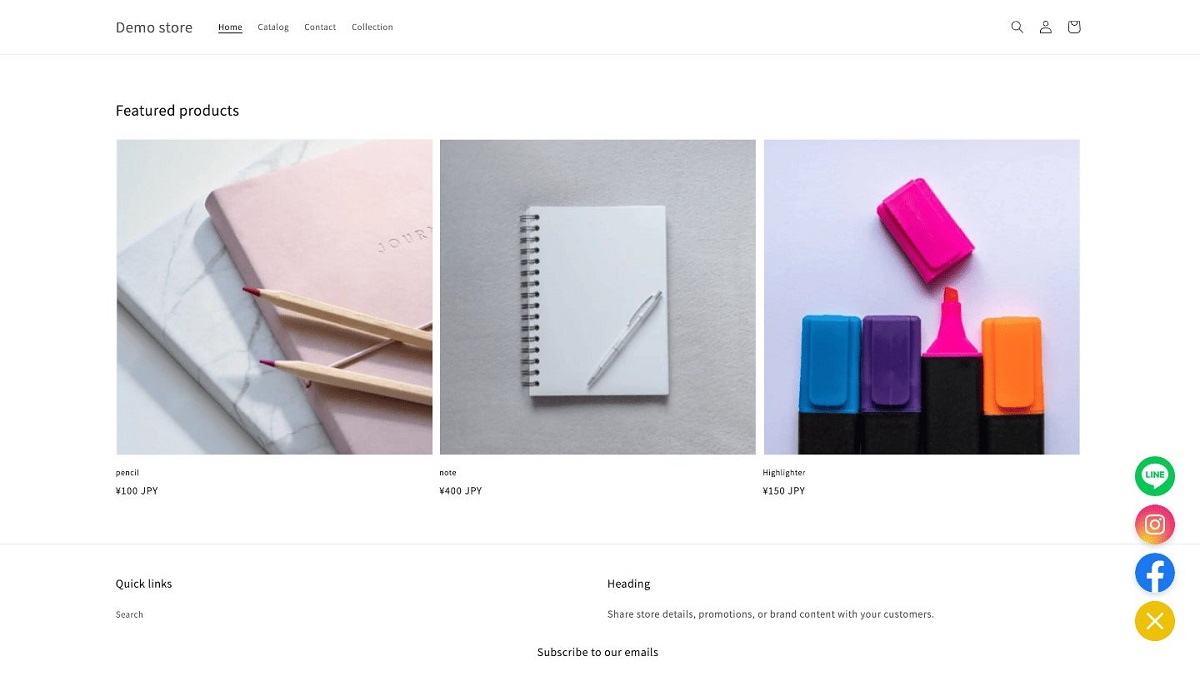Navigate to the Contact page
Viewport: 1200px width, 699px height.
click(x=320, y=27)
